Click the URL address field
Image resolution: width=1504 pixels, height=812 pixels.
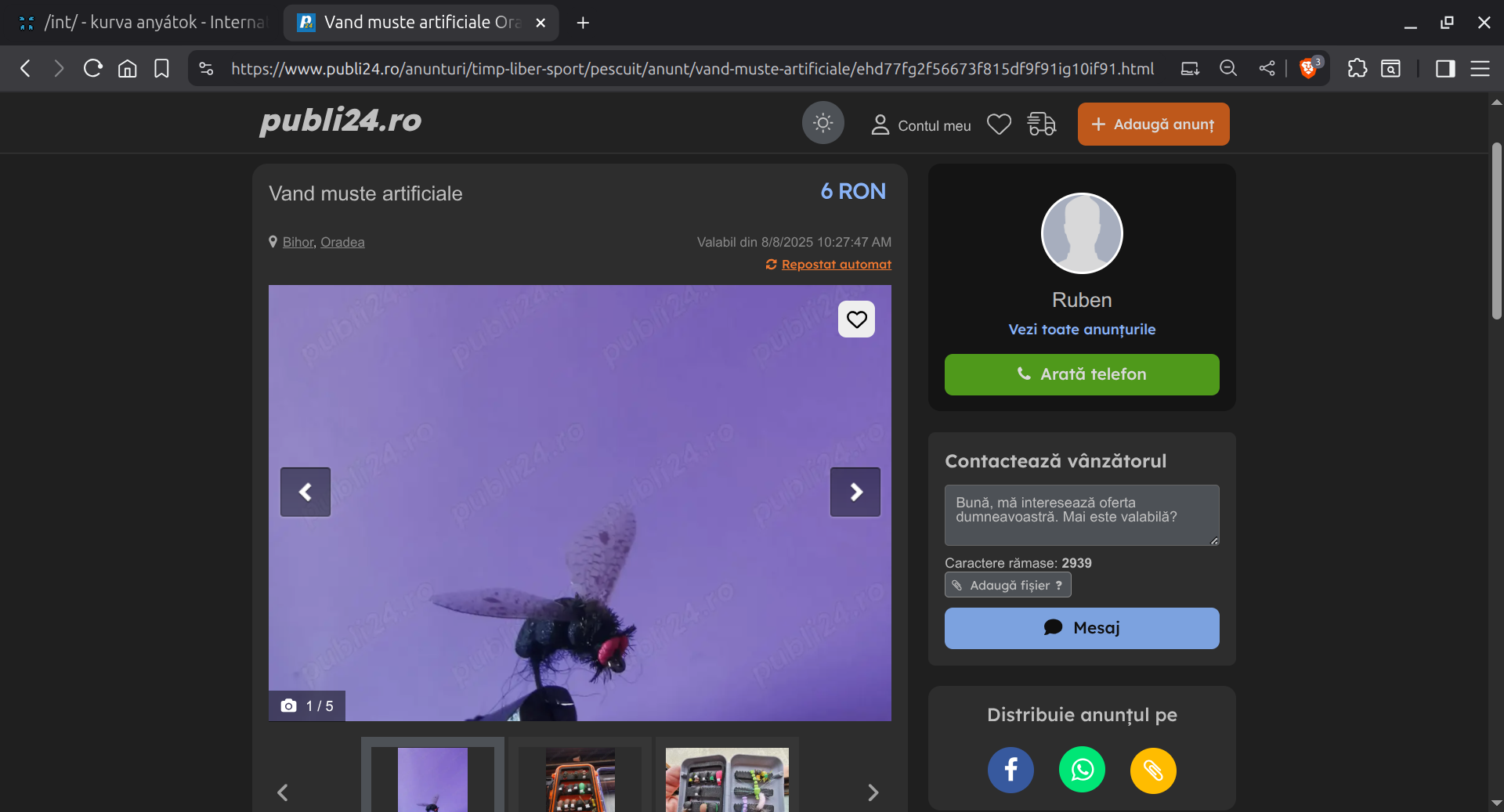(x=692, y=69)
